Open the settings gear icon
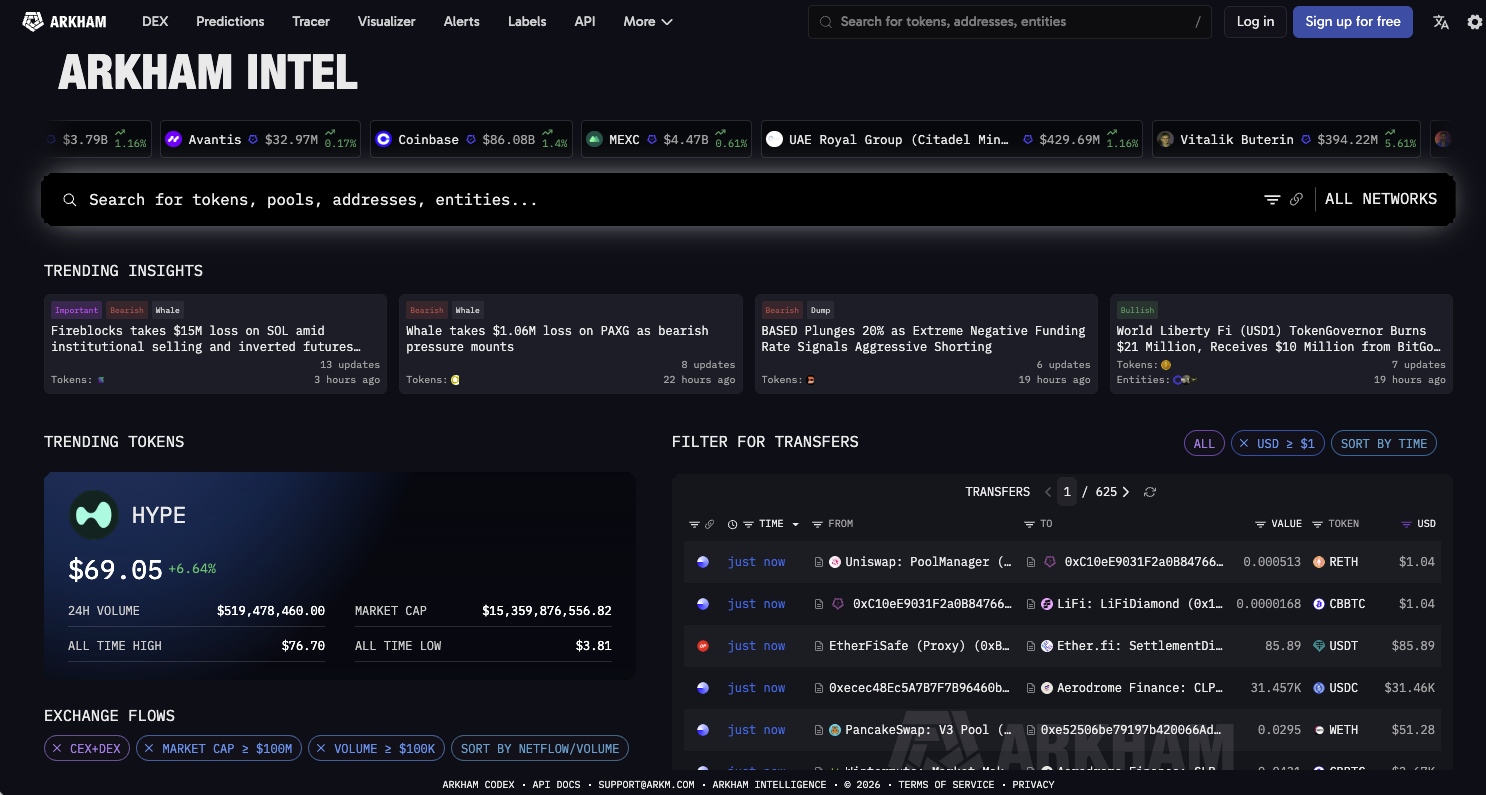Image resolution: width=1486 pixels, height=795 pixels. click(1474, 22)
